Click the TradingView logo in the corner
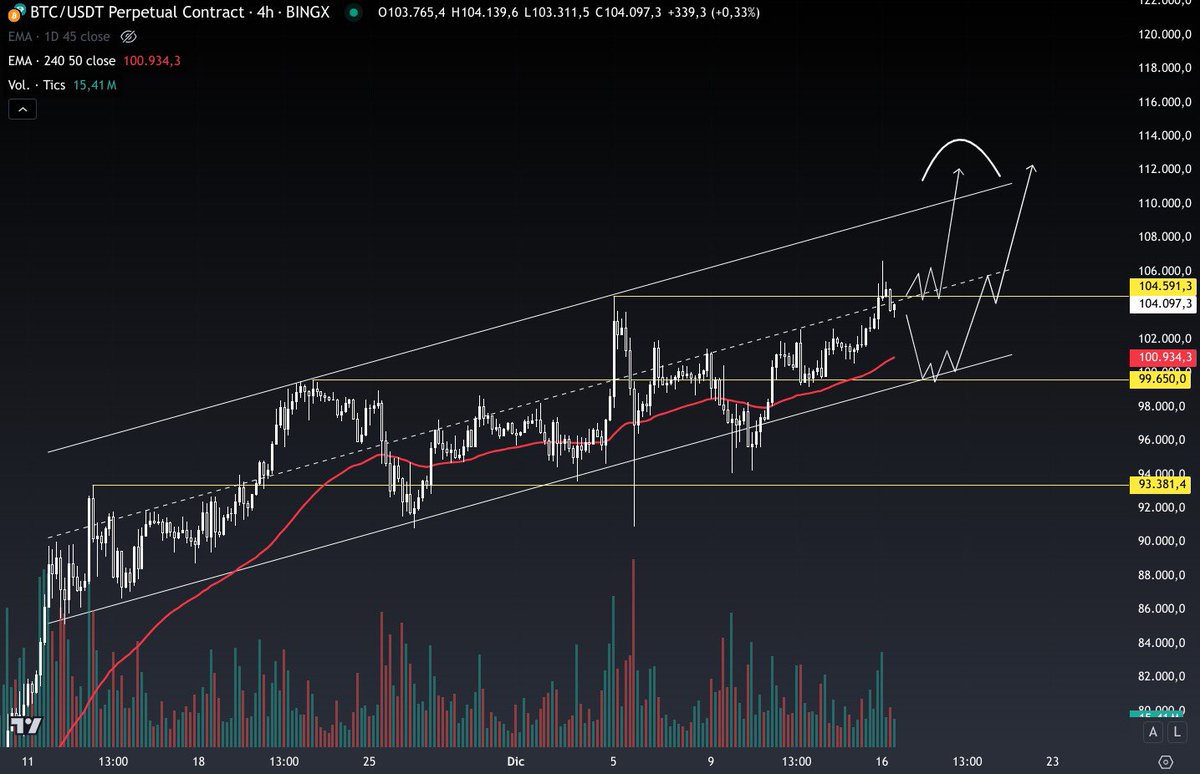Viewport: 1200px width, 774px height. coord(26,727)
